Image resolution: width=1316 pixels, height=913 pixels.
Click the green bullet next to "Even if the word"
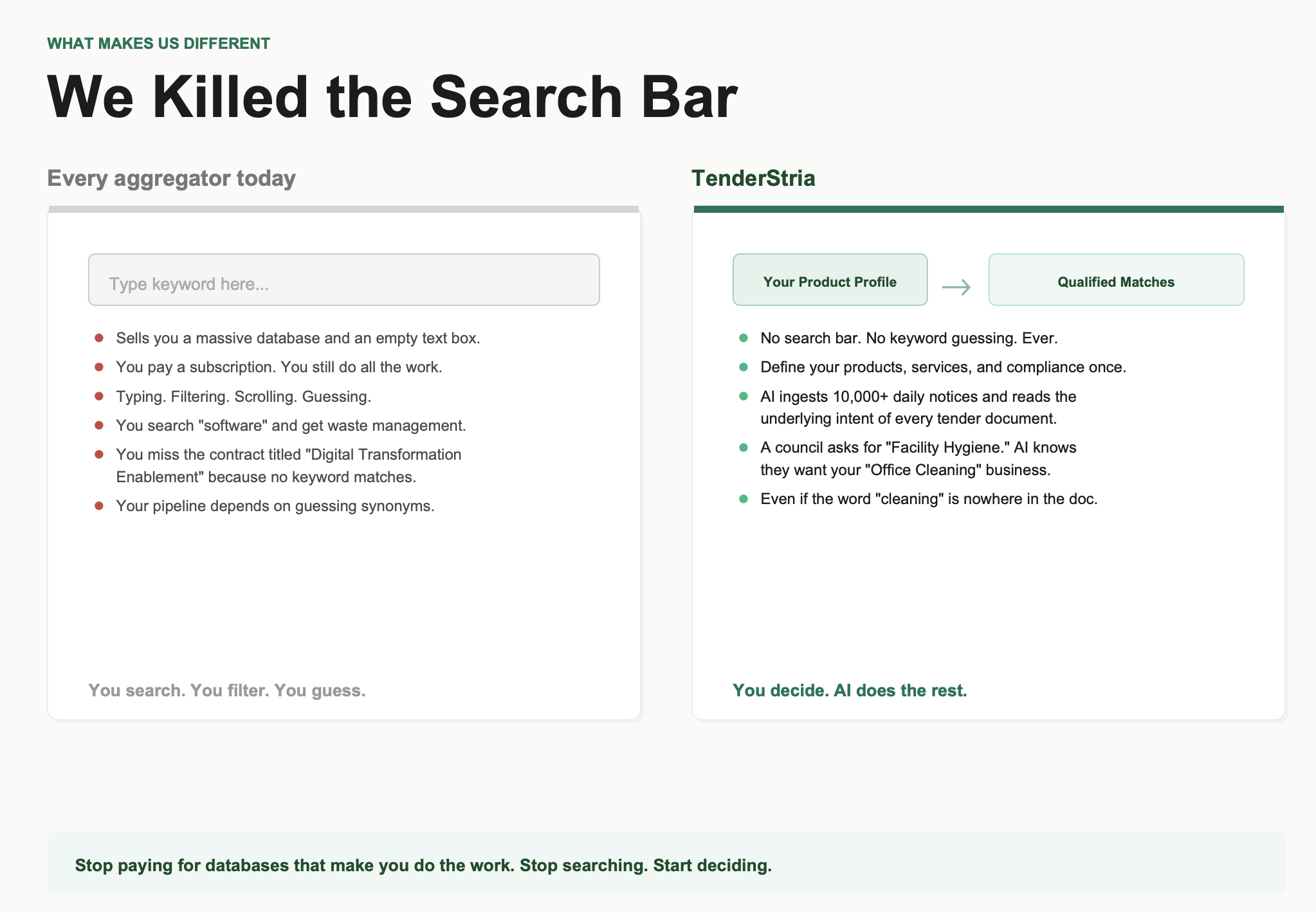tap(744, 499)
